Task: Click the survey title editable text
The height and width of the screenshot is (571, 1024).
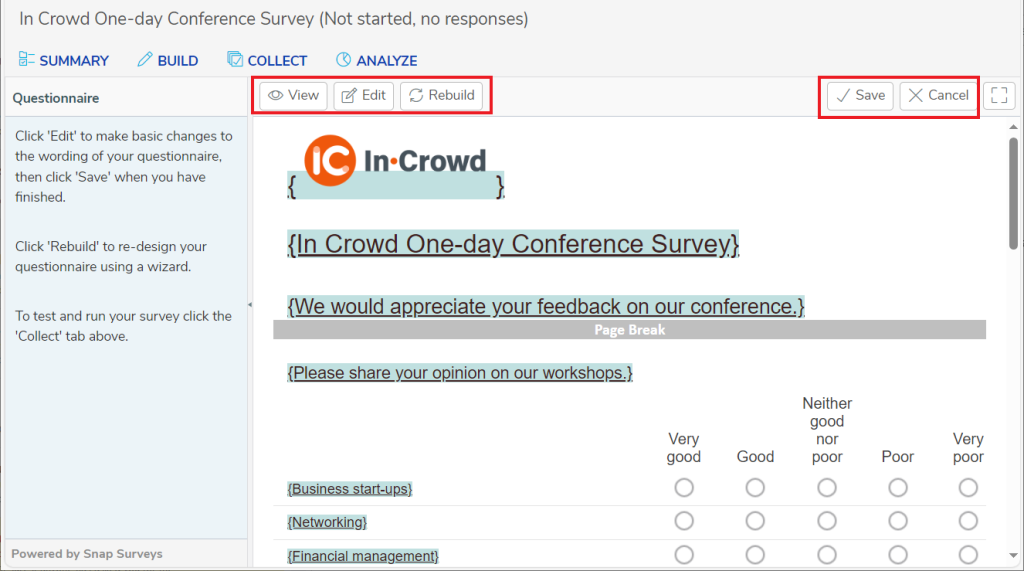Action: tap(513, 244)
